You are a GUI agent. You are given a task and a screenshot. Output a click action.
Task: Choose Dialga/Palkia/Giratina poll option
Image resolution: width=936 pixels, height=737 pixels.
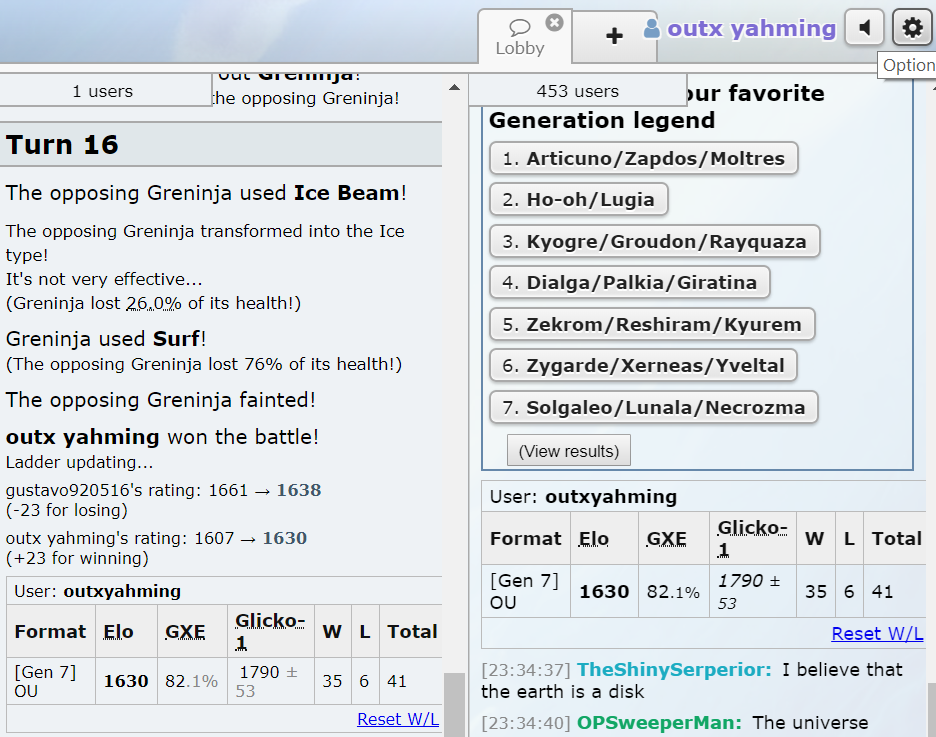(629, 283)
